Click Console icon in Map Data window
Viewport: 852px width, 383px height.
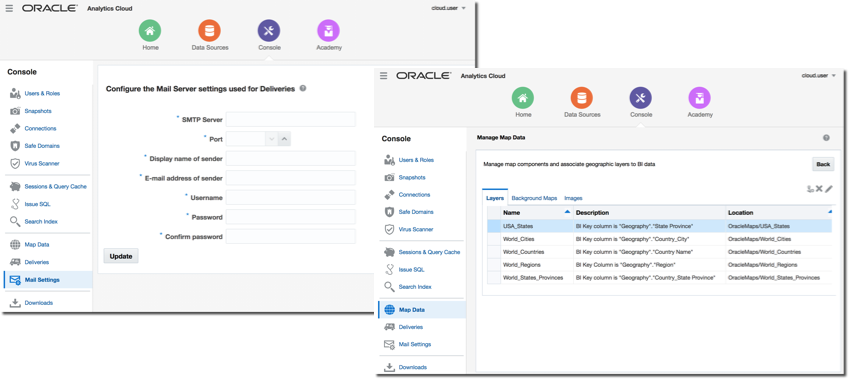click(x=641, y=98)
